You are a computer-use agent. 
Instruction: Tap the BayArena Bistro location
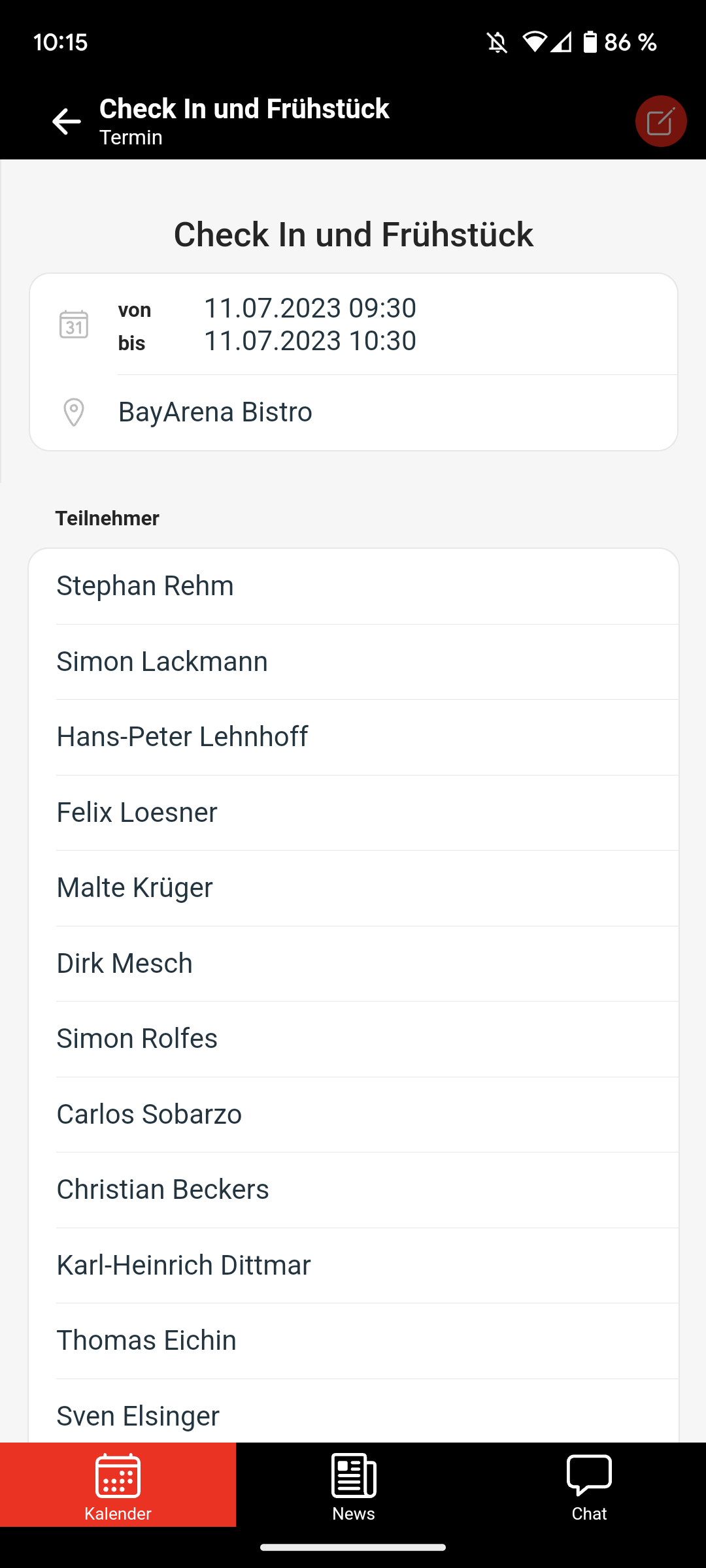tap(215, 412)
